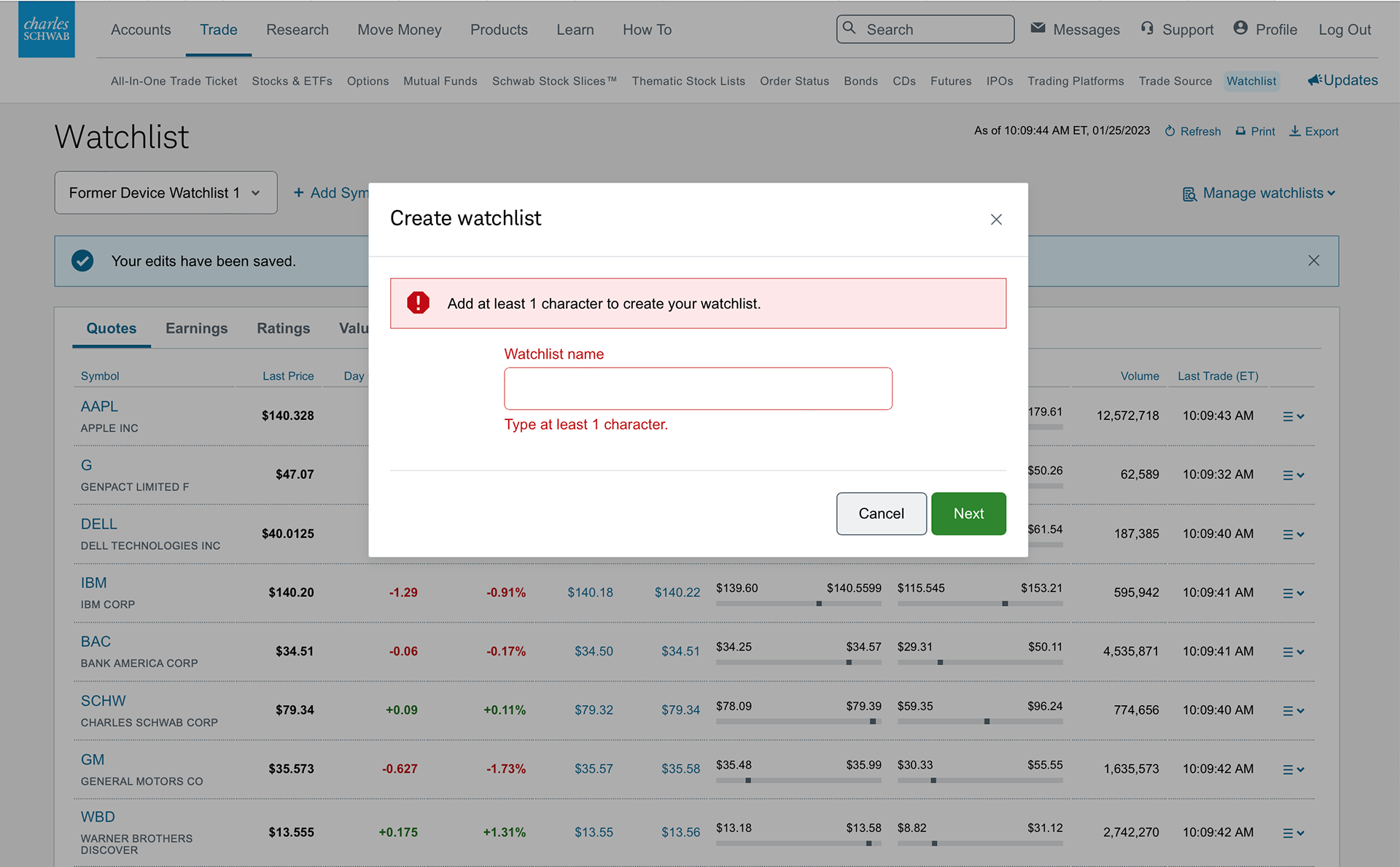Close the Create watchlist dialog
The width and height of the screenshot is (1400, 867).
(996, 219)
